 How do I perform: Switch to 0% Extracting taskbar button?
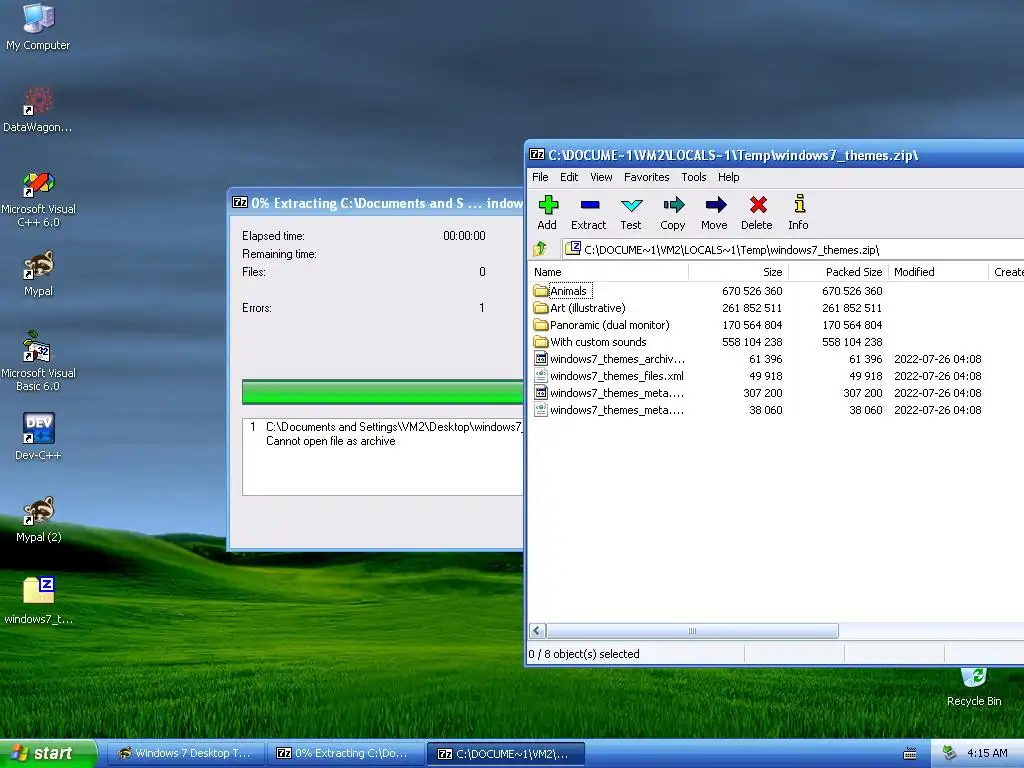345,753
